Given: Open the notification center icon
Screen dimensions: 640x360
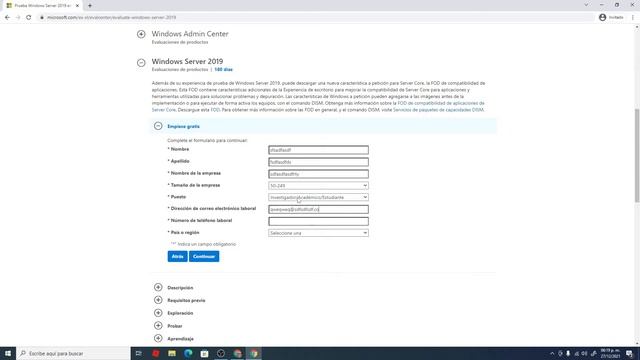Looking at the screenshot, I should [x=629, y=353].
